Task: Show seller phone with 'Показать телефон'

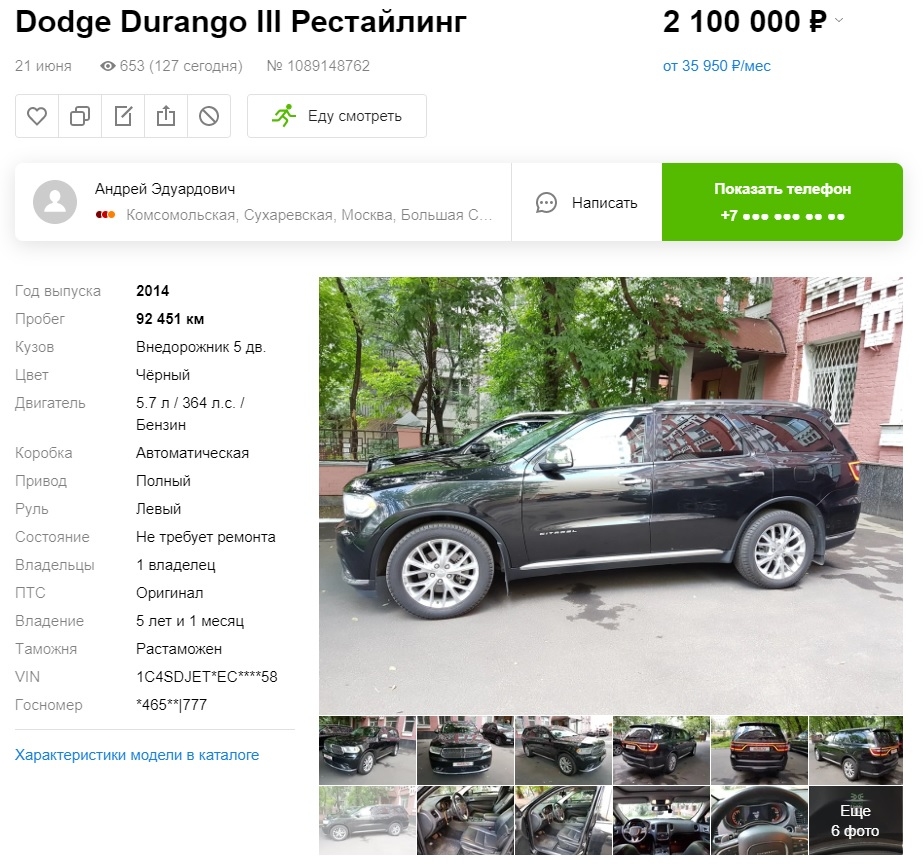Action: click(782, 202)
